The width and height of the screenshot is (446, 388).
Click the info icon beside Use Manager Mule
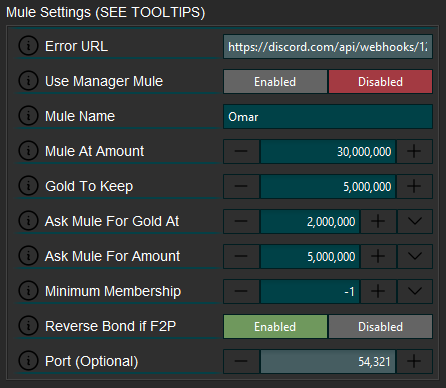click(x=28, y=81)
